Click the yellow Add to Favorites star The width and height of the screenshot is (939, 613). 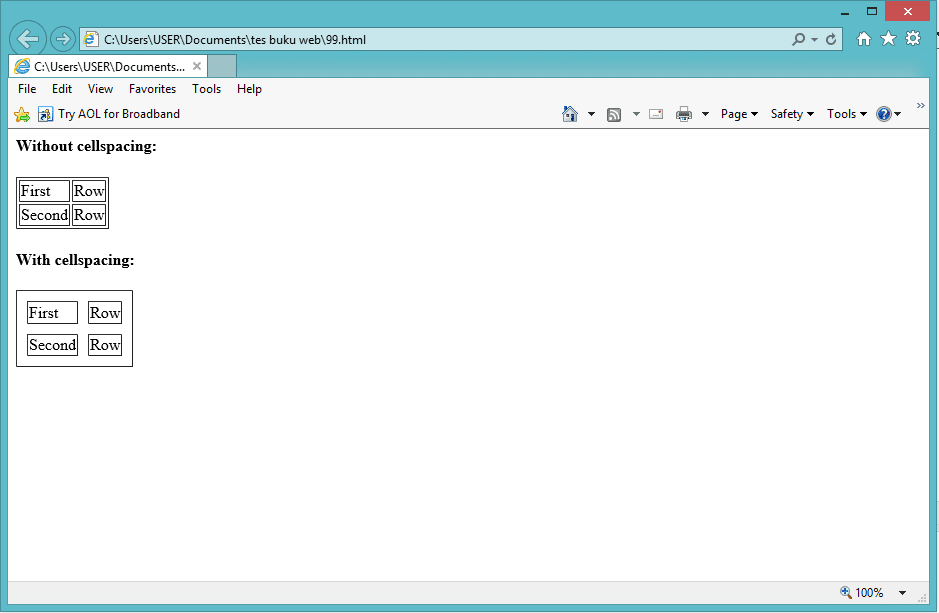click(20, 114)
